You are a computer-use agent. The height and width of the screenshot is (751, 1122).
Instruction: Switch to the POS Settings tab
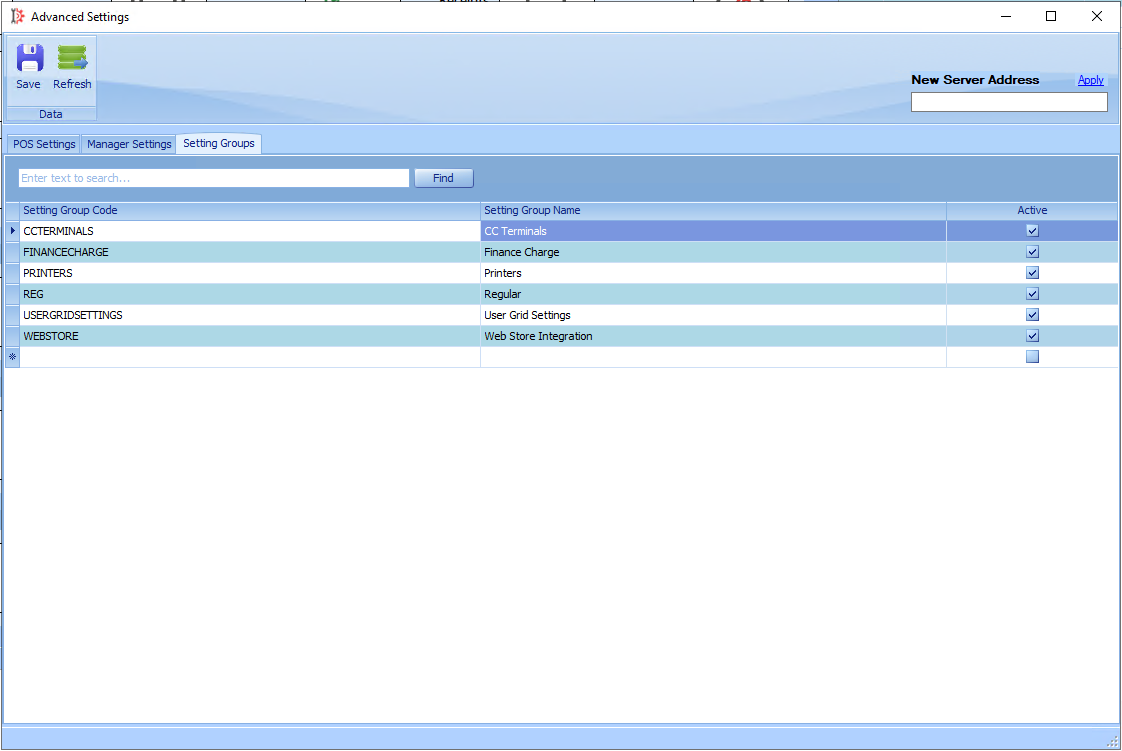click(x=44, y=144)
